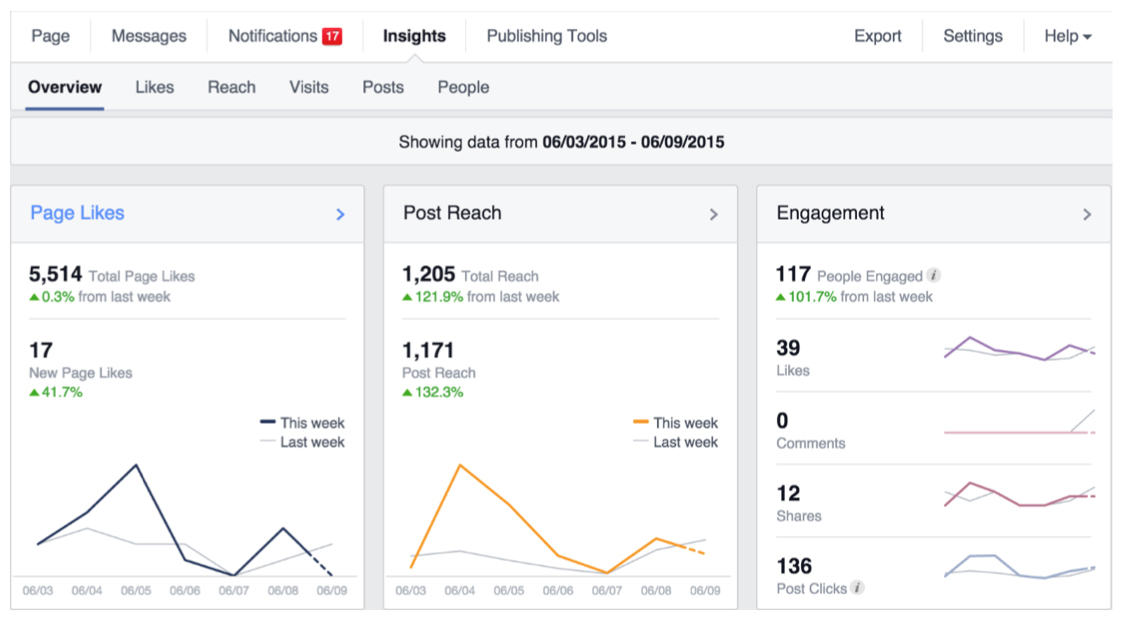Click the Page Likes heading link

(x=77, y=213)
